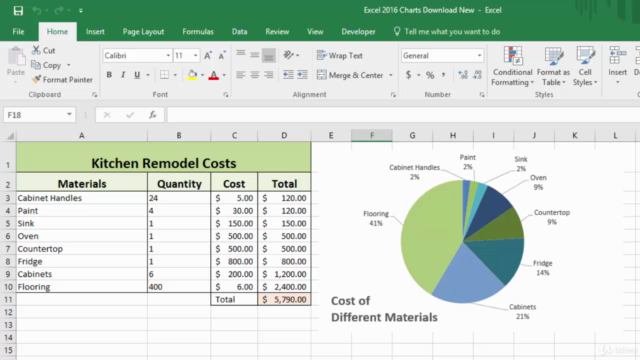Open font size dropdown

(x=196, y=56)
